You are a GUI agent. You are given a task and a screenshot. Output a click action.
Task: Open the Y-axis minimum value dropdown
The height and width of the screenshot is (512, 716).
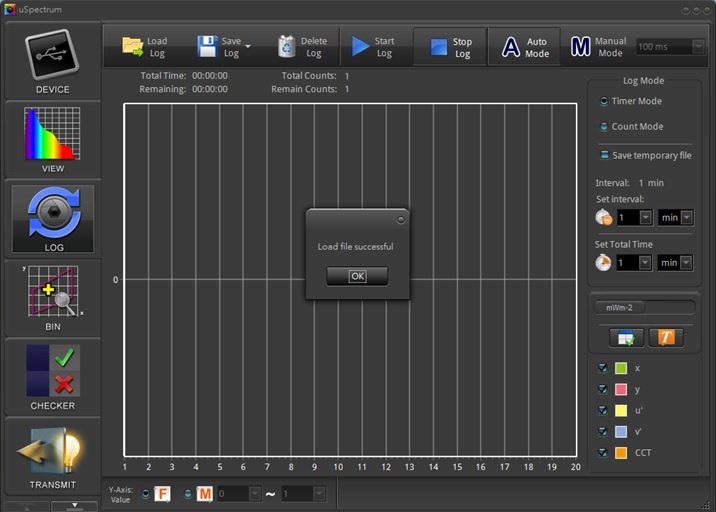click(x=255, y=494)
